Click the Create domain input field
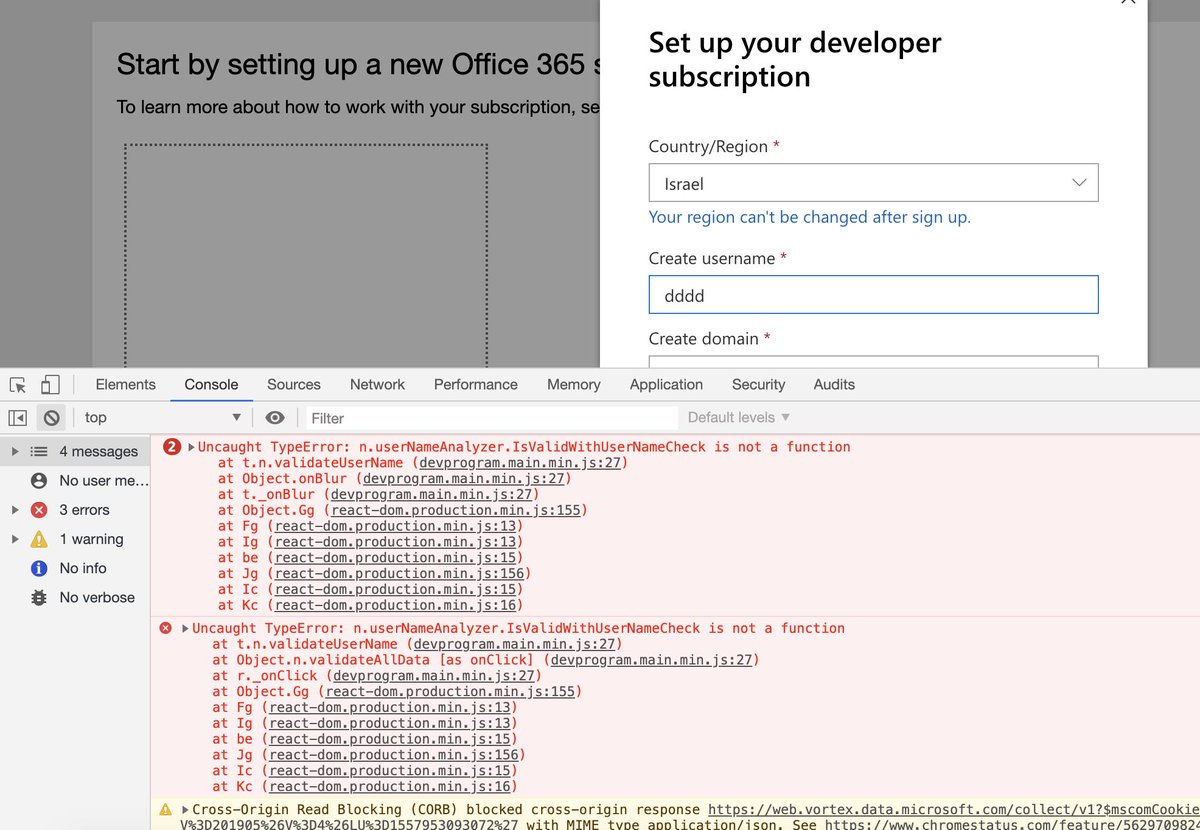 (873, 362)
